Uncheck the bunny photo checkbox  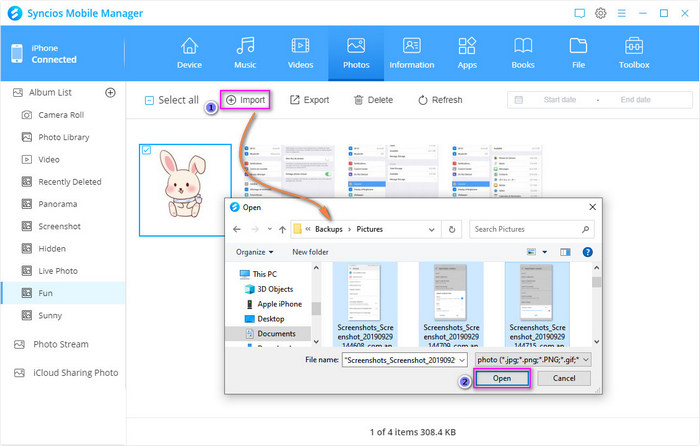(x=147, y=150)
